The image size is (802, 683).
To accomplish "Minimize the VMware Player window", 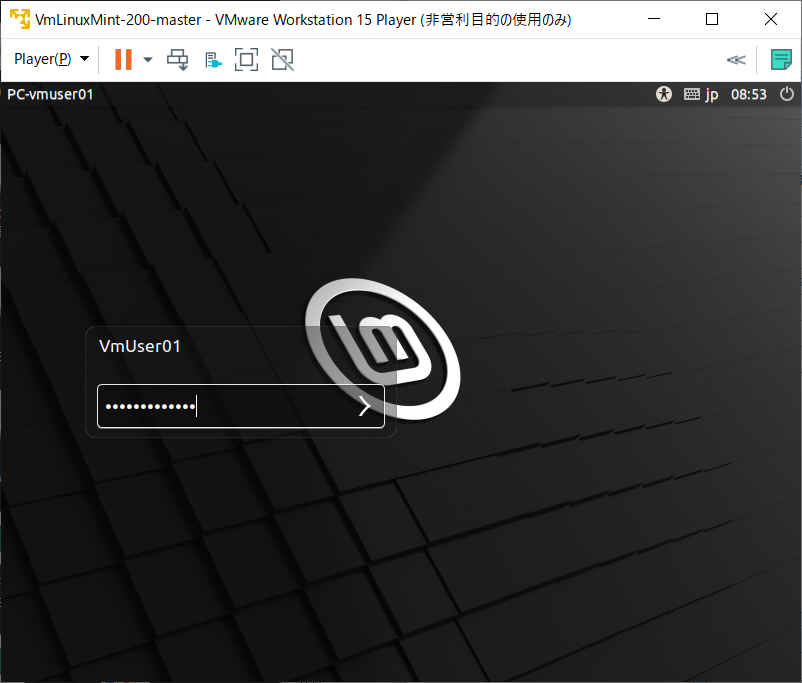I will (x=654, y=19).
